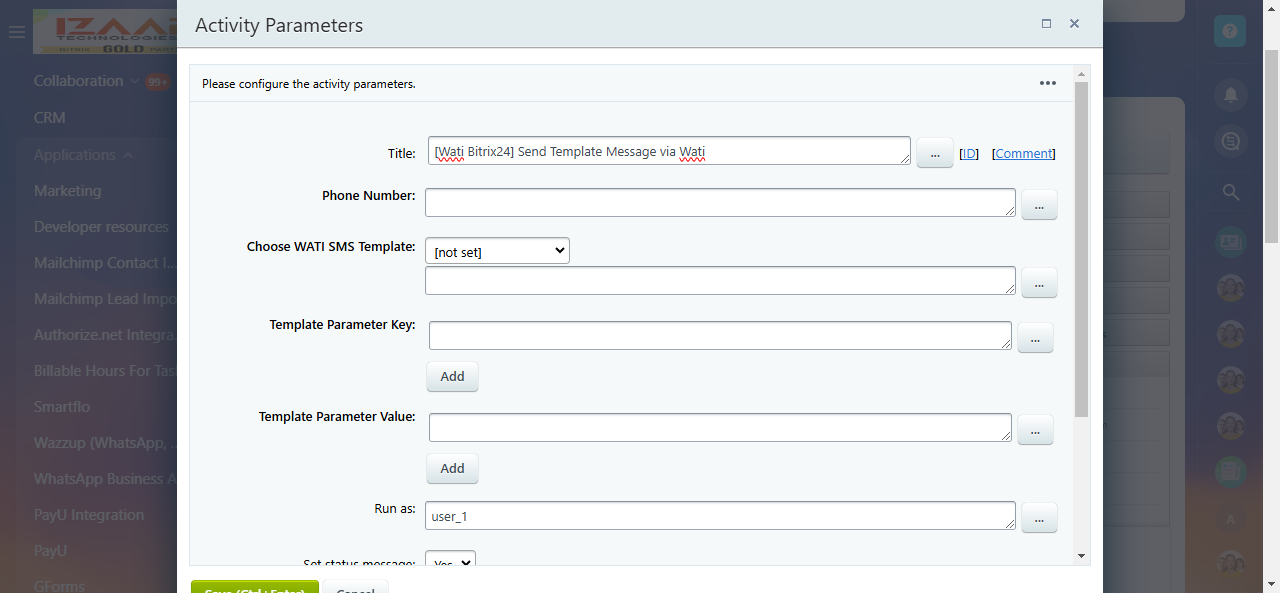
Task: Click the three-dots options icon in dialog header
Action: (x=1047, y=83)
